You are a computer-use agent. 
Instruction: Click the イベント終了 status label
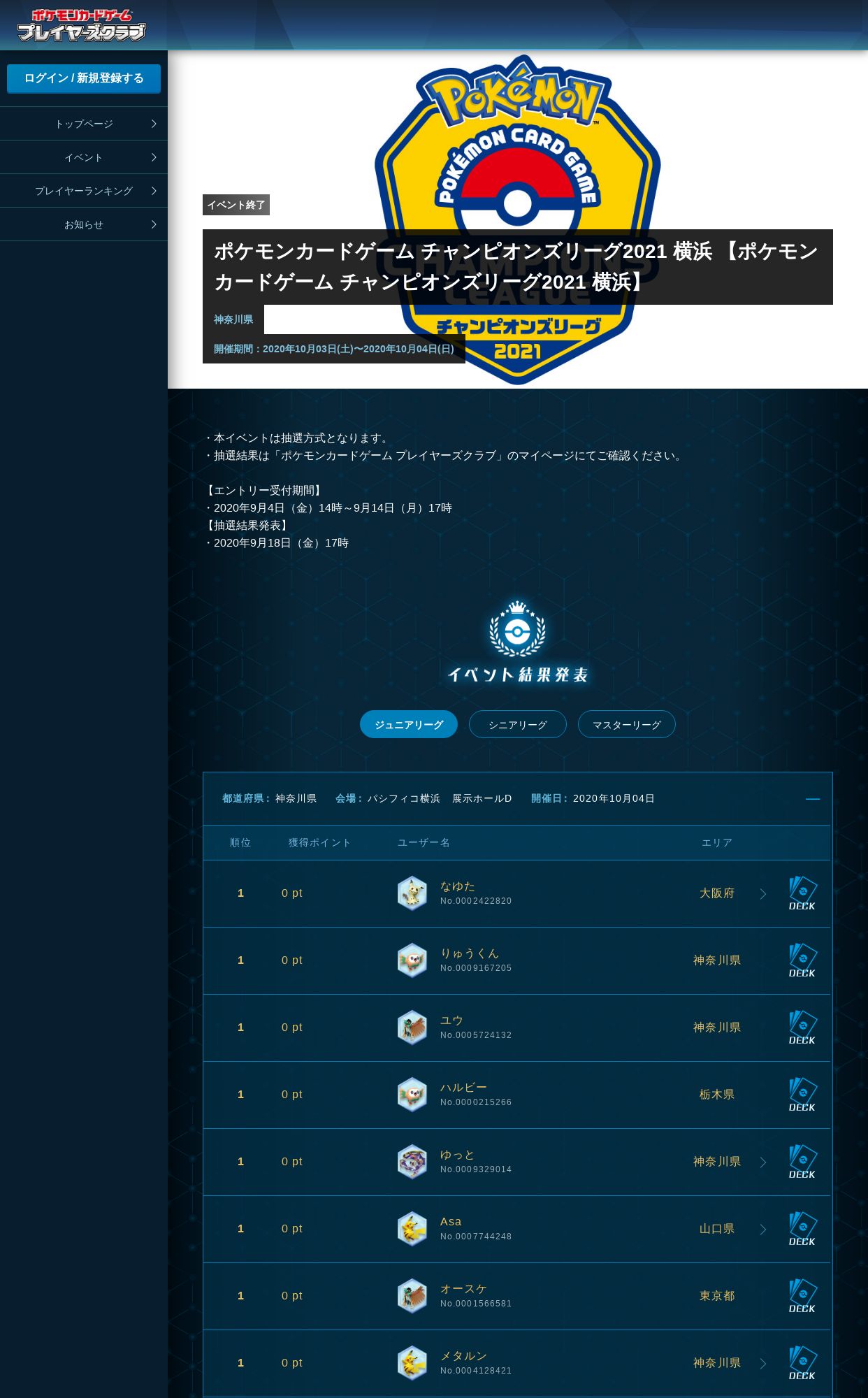(x=236, y=205)
